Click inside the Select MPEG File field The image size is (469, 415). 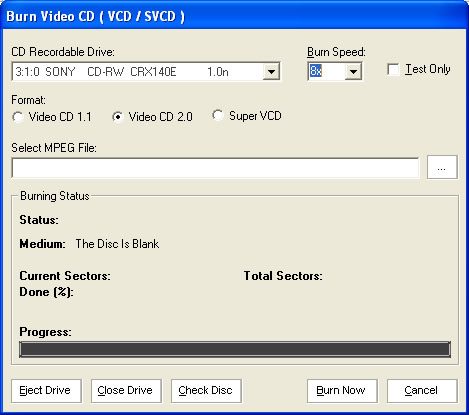pos(215,168)
